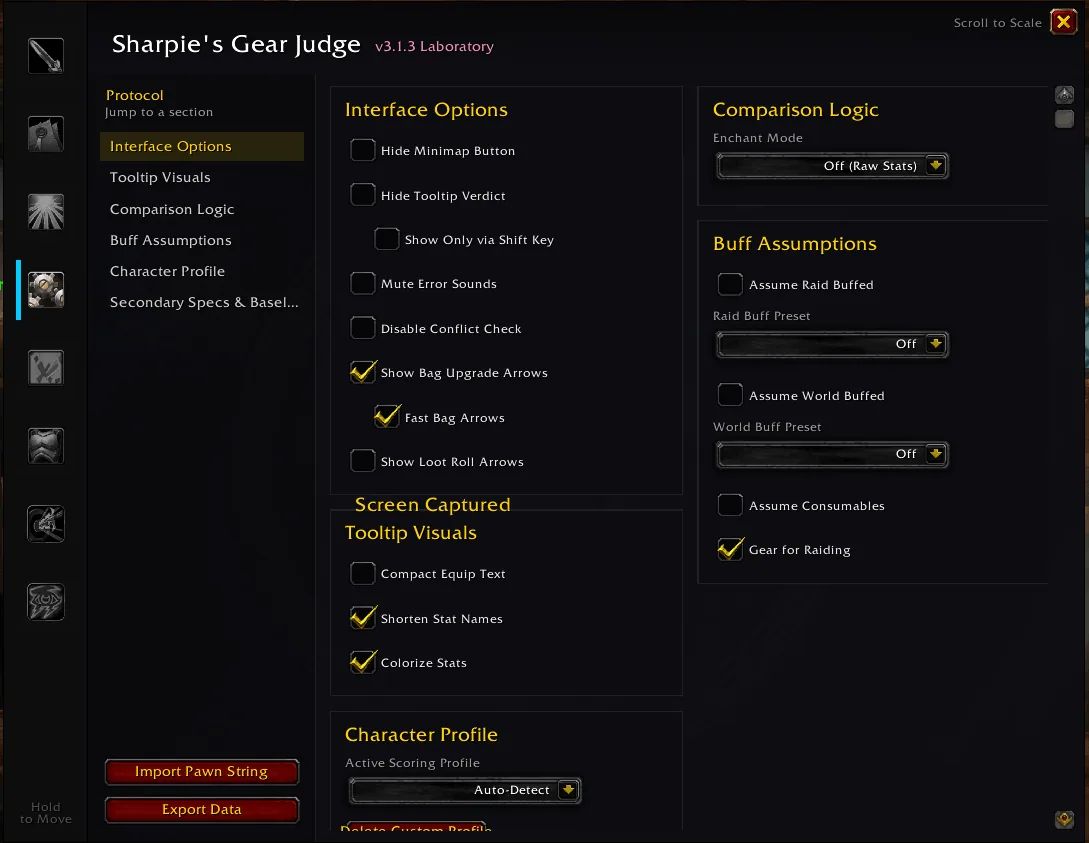Image resolution: width=1089 pixels, height=843 pixels.
Task: Uncheck Shorten Stat Names
Action: (363, 618)
